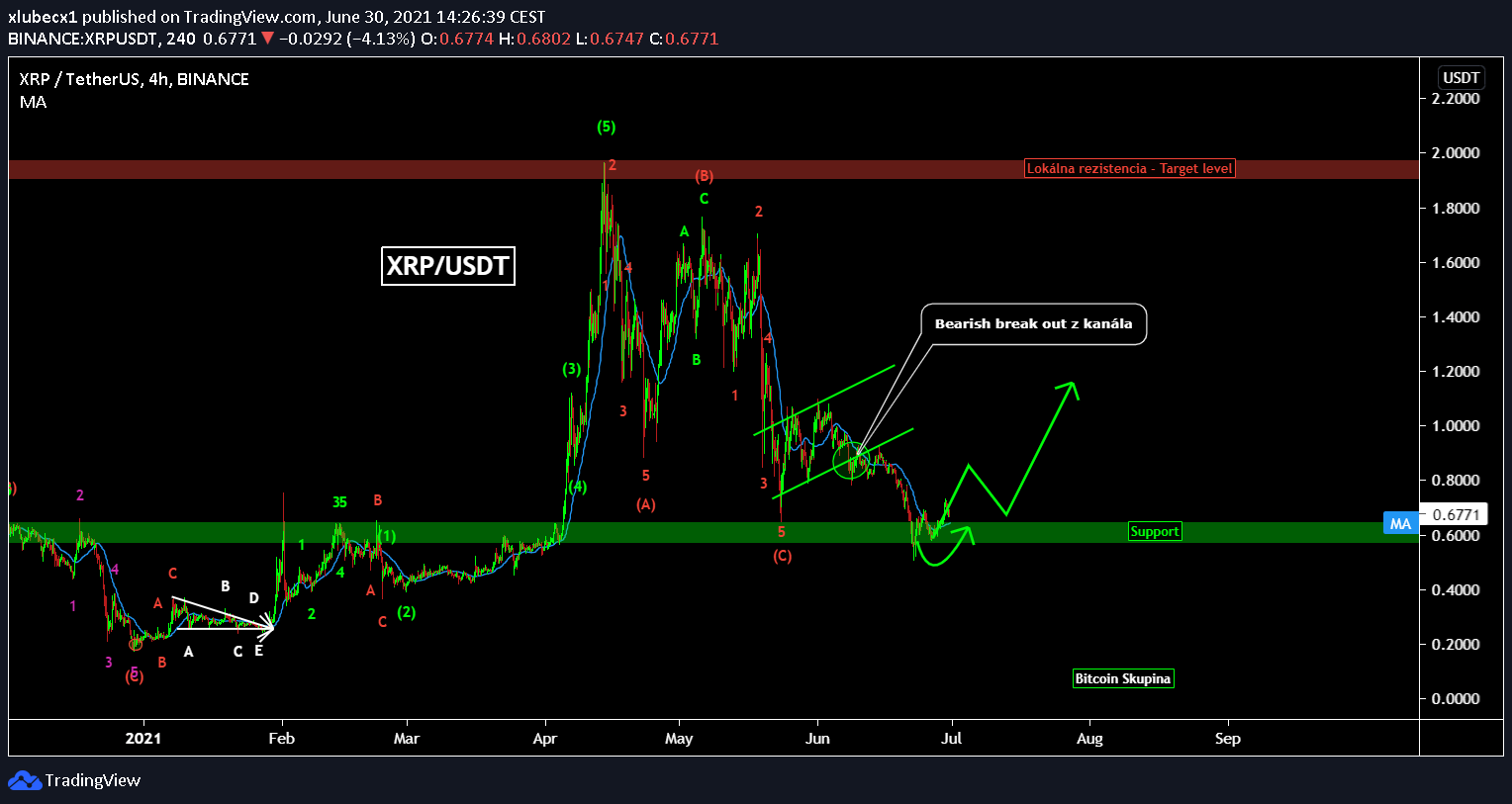Open the XRP / TetherUS symbol legend

tap(134, 79)
